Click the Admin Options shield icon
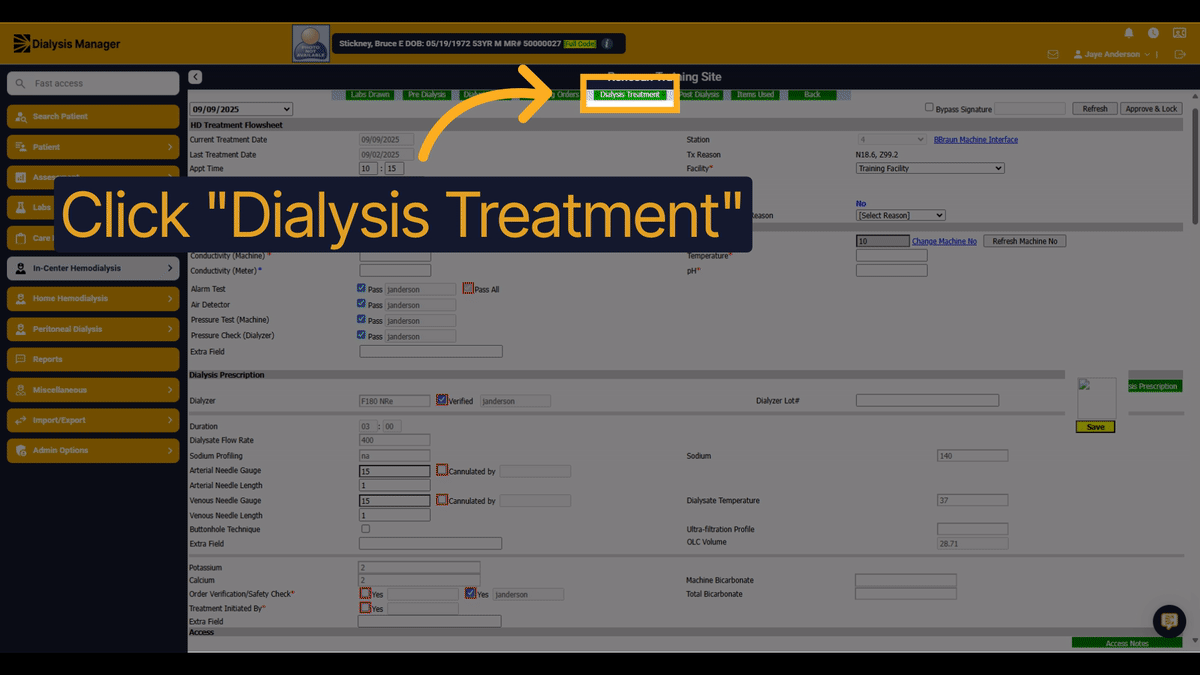The height and width of the screenshot is (675, 1200). pyautogui.click(x=21, y=450)
